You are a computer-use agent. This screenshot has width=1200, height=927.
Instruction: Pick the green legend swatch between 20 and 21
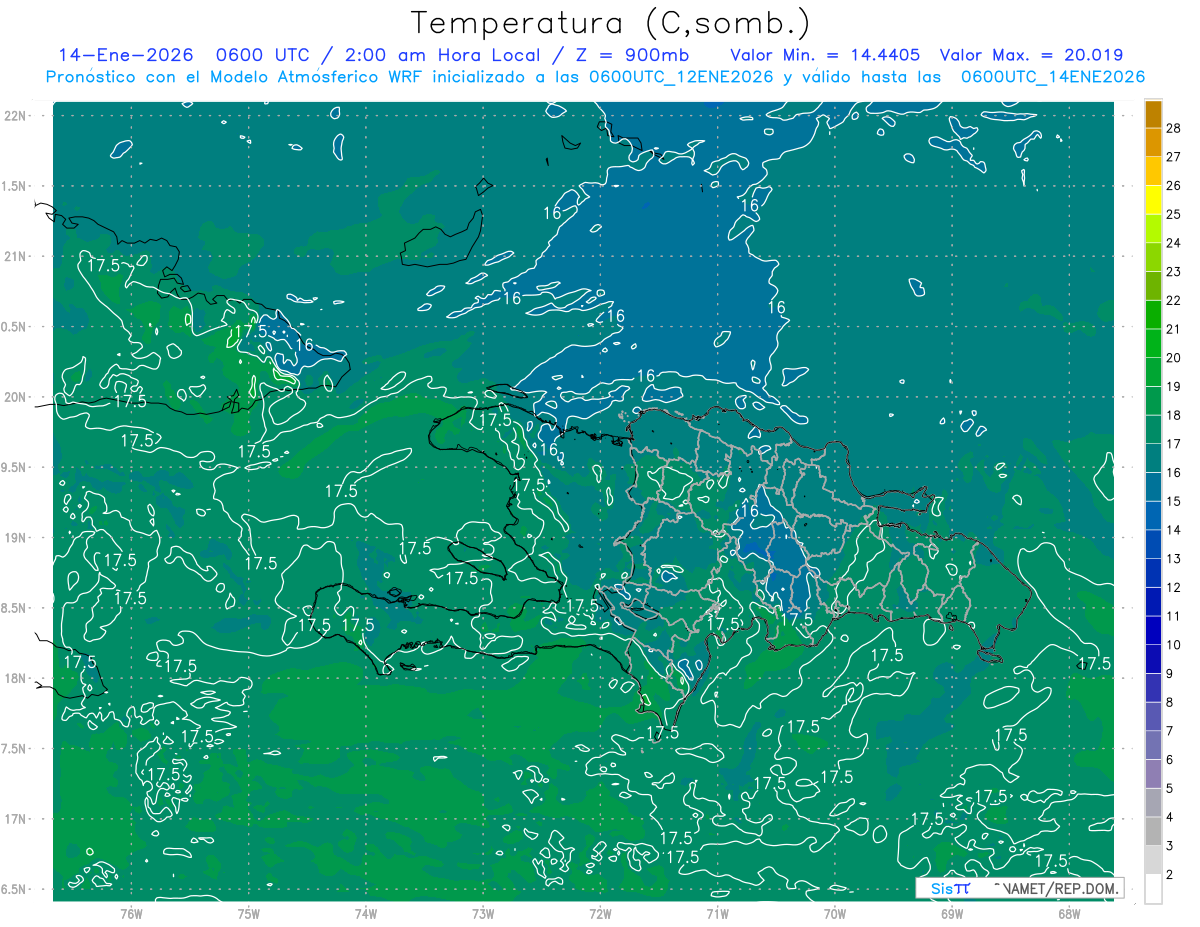1153,344
